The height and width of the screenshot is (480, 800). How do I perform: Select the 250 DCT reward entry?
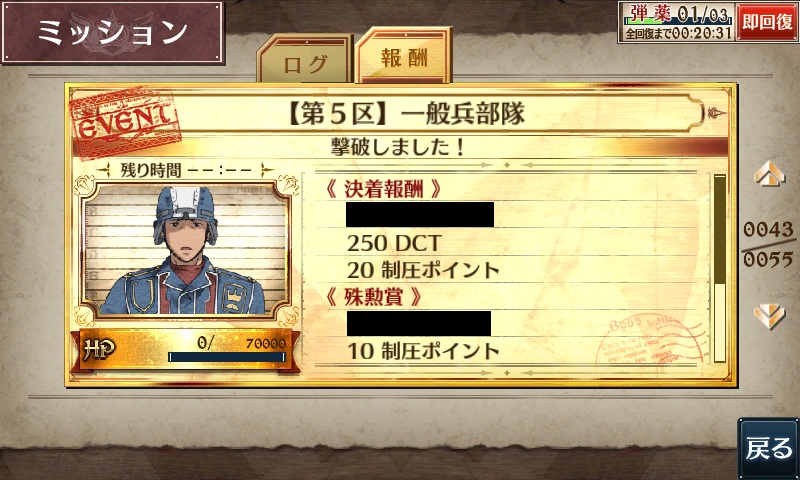(x=394, y=243)
